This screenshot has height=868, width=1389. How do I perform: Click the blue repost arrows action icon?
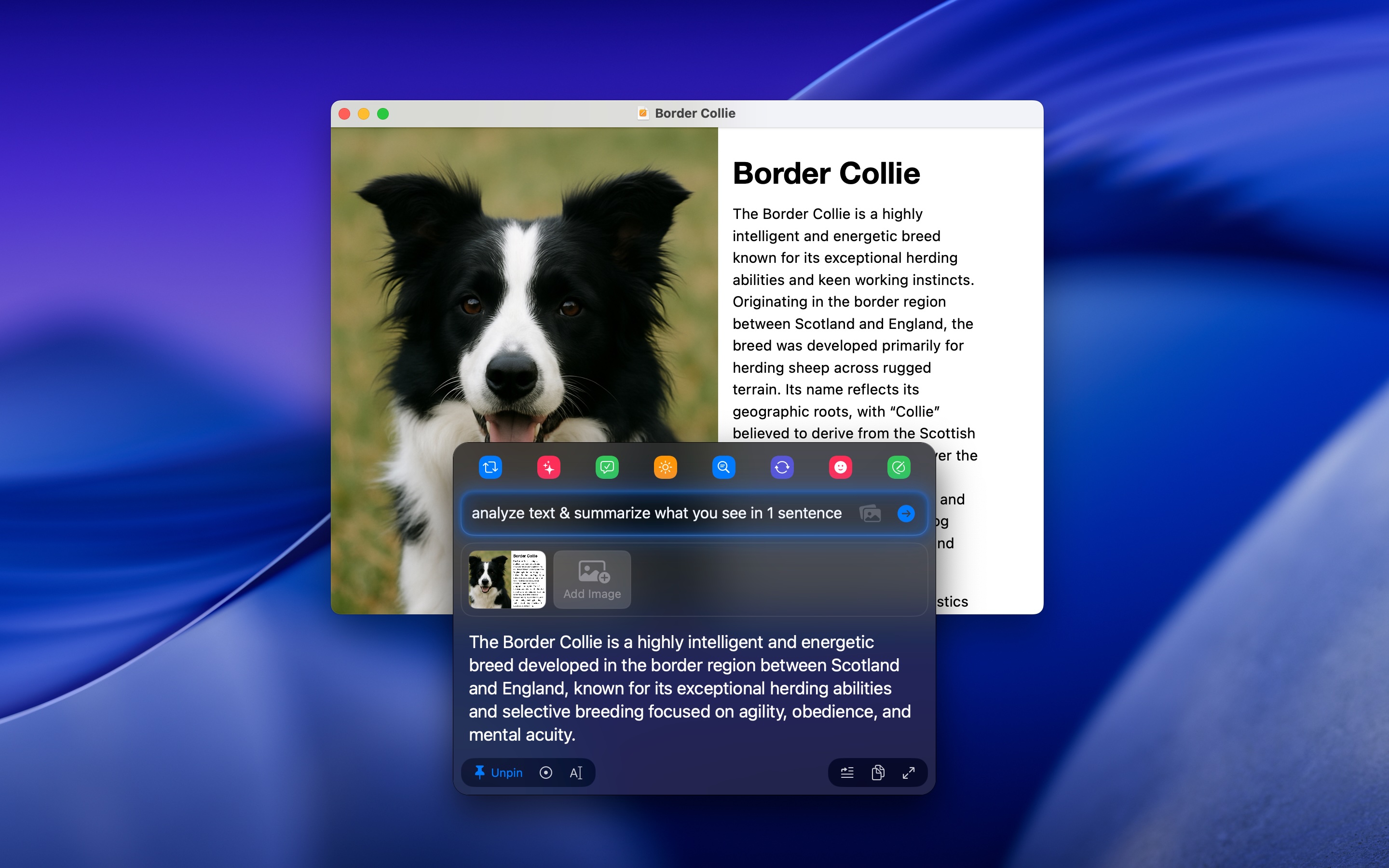(490, 467)
